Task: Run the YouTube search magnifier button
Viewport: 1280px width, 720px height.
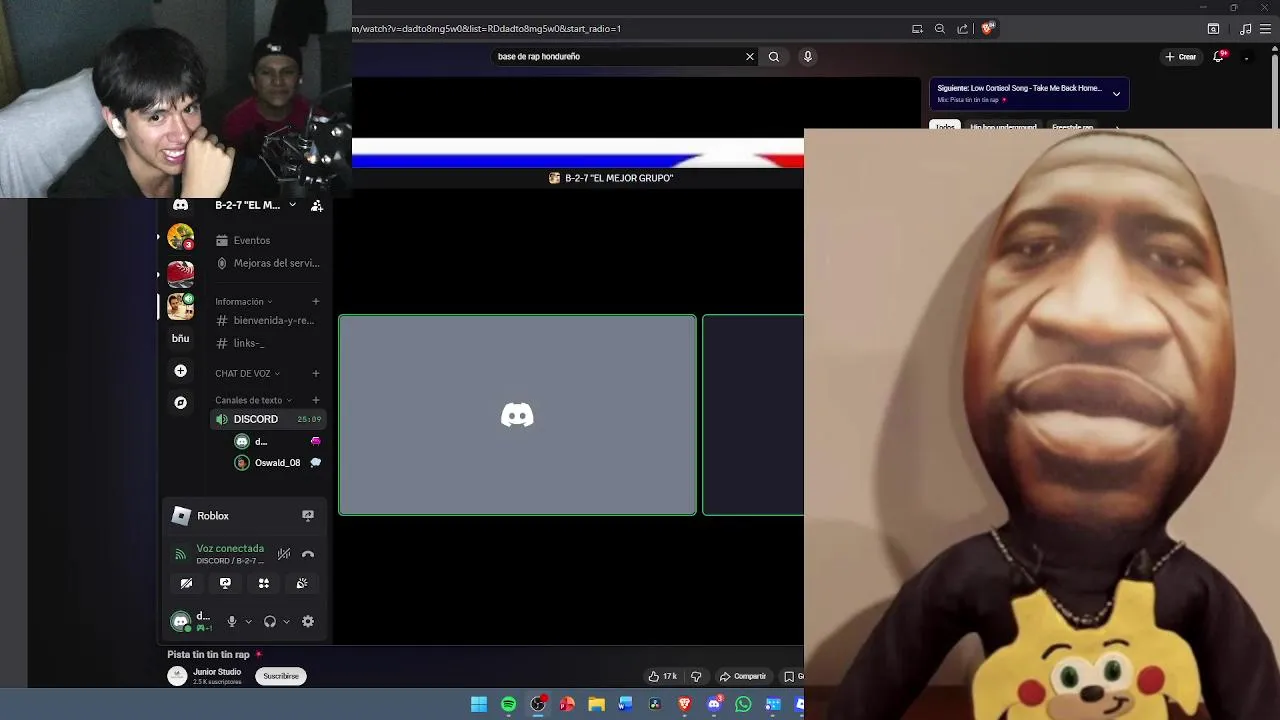Action: click(x=774, y=57)
